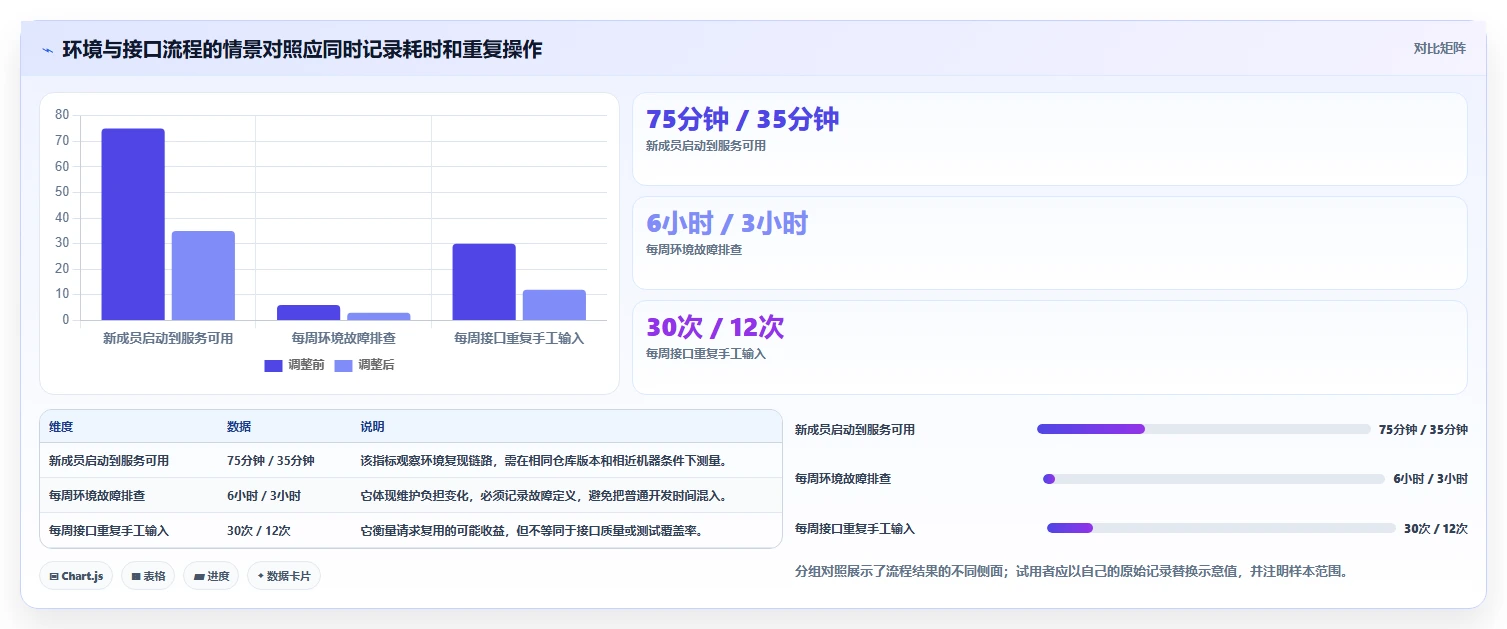Open the 30次 / 12次 data card
This screenshot has width=1507, height=629.
click(x=1049, y=348)
